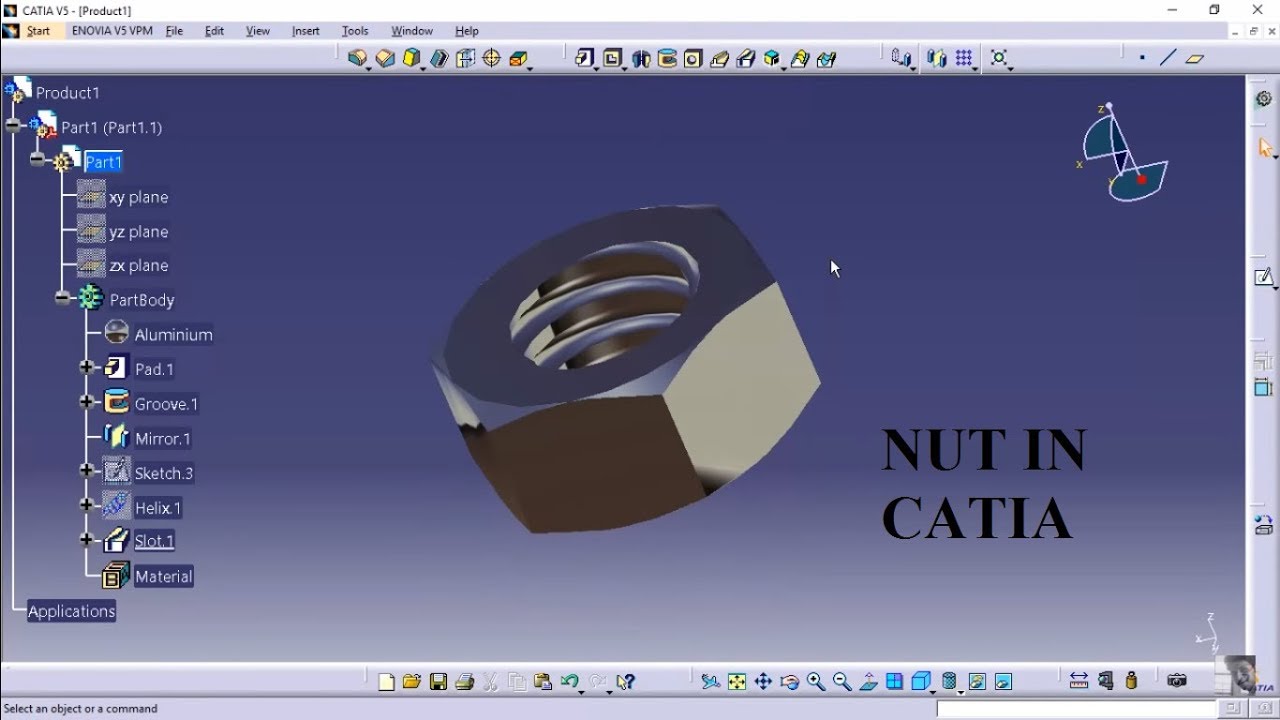Collapse the Part1 (Part1.1) tree node
1280x720 pixels.
(13, 126)
